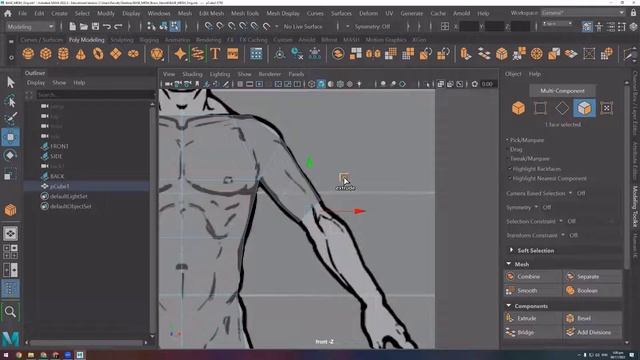
Task: Select the Paint Selection tool in toolbox
Action: click(10, 119)
